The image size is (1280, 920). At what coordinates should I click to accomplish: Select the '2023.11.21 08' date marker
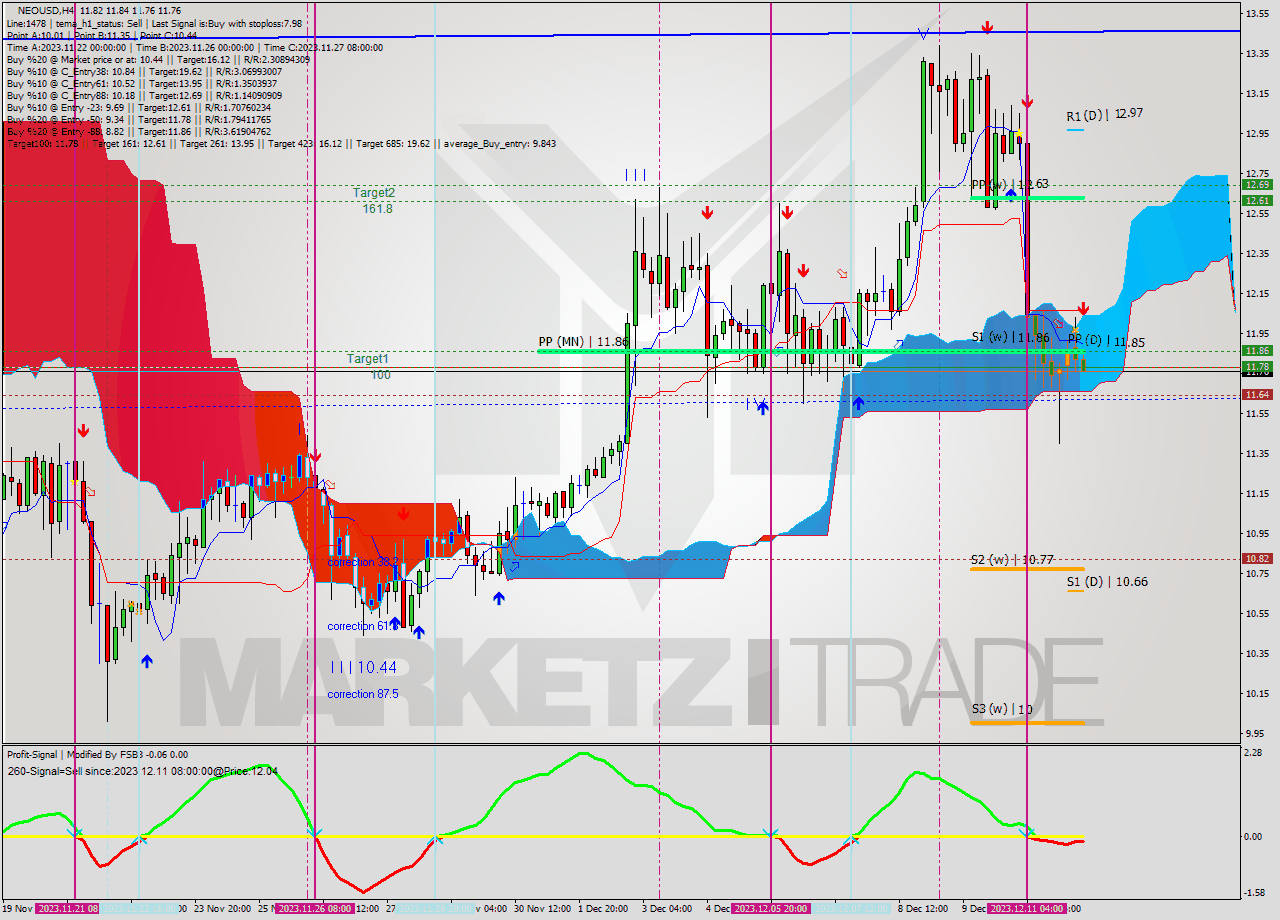68,909
